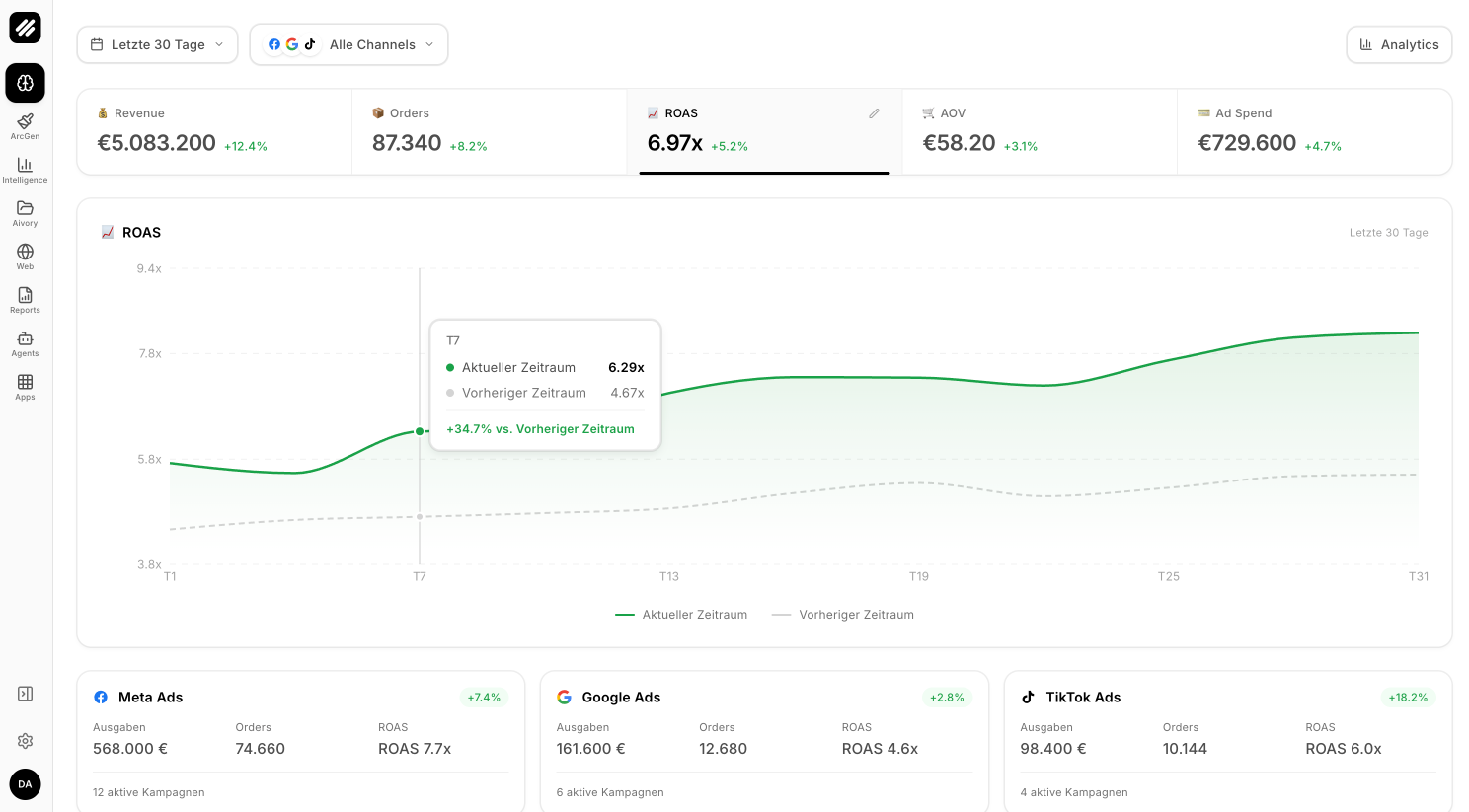Image resolution: width=1469 pixels, height=812 pixels.
Task: Open the Apps grid icon
Action: point(25,386)
